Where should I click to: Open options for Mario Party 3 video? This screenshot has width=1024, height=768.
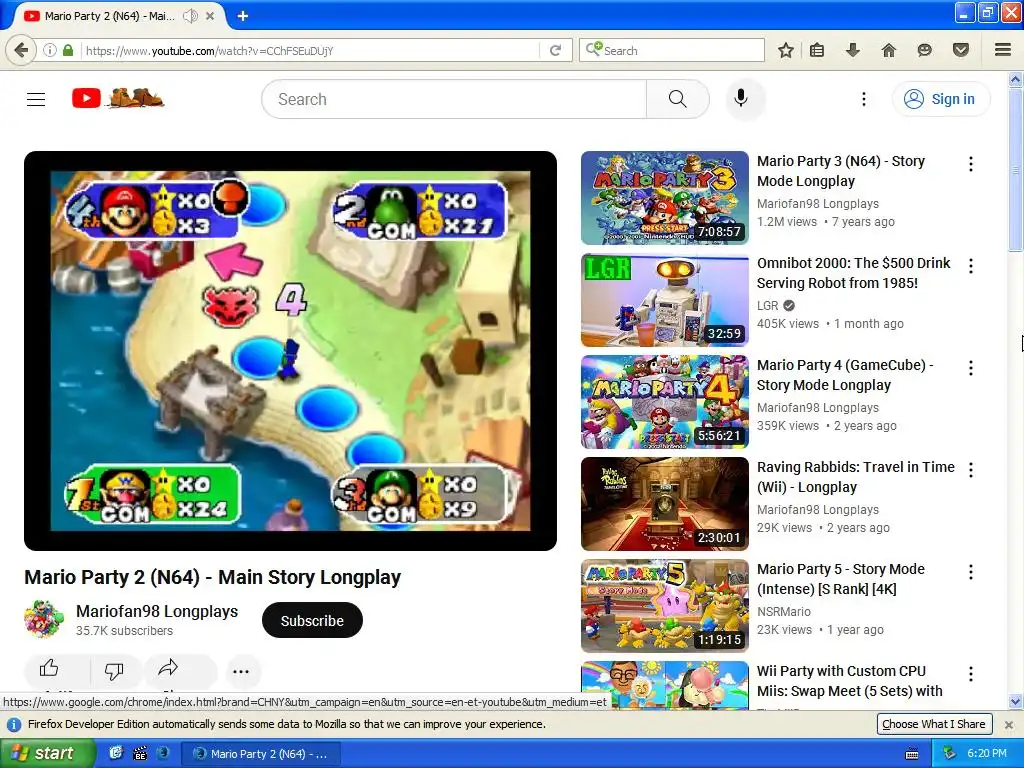pos(971,164)
